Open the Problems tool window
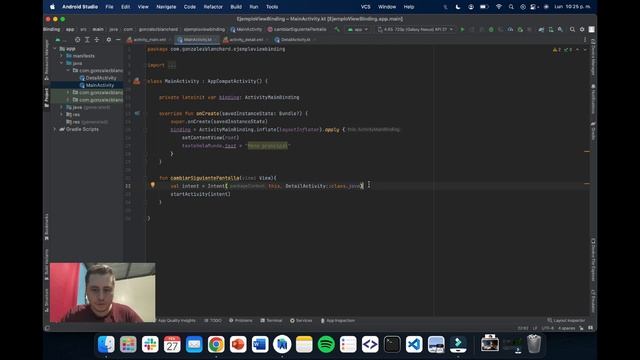640x360 pixels. tap(241, 320)
